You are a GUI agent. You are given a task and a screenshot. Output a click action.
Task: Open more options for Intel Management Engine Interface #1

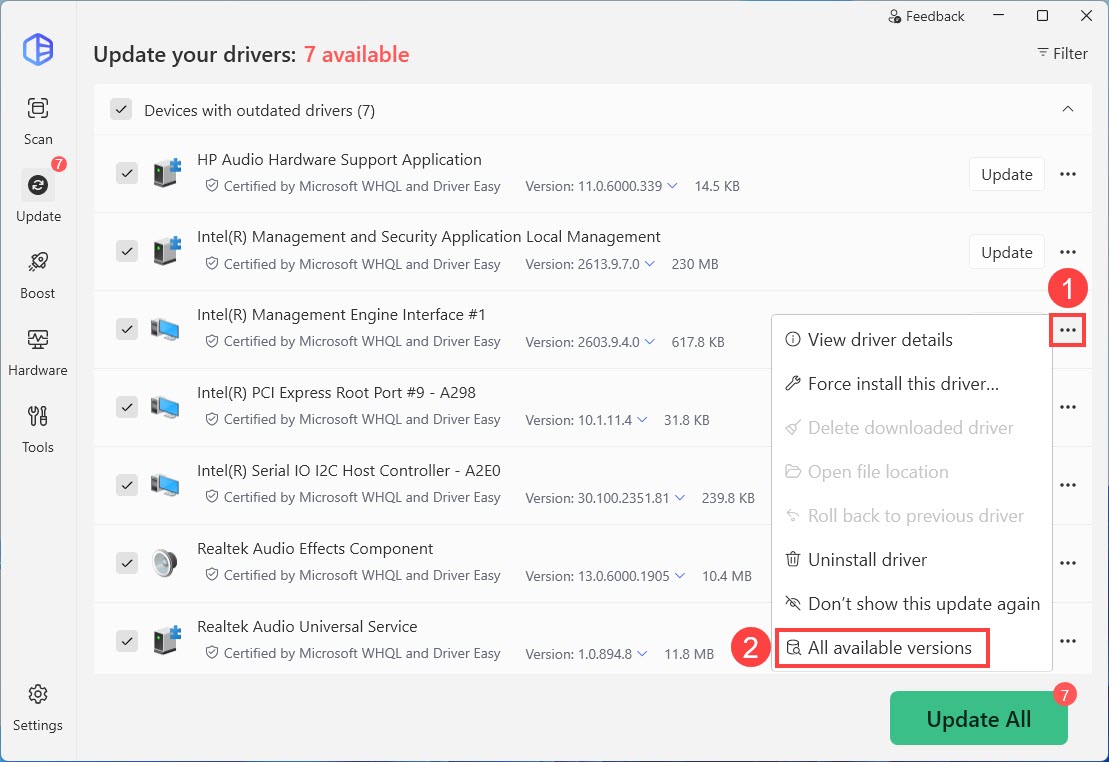click(x=1068, y=330)
